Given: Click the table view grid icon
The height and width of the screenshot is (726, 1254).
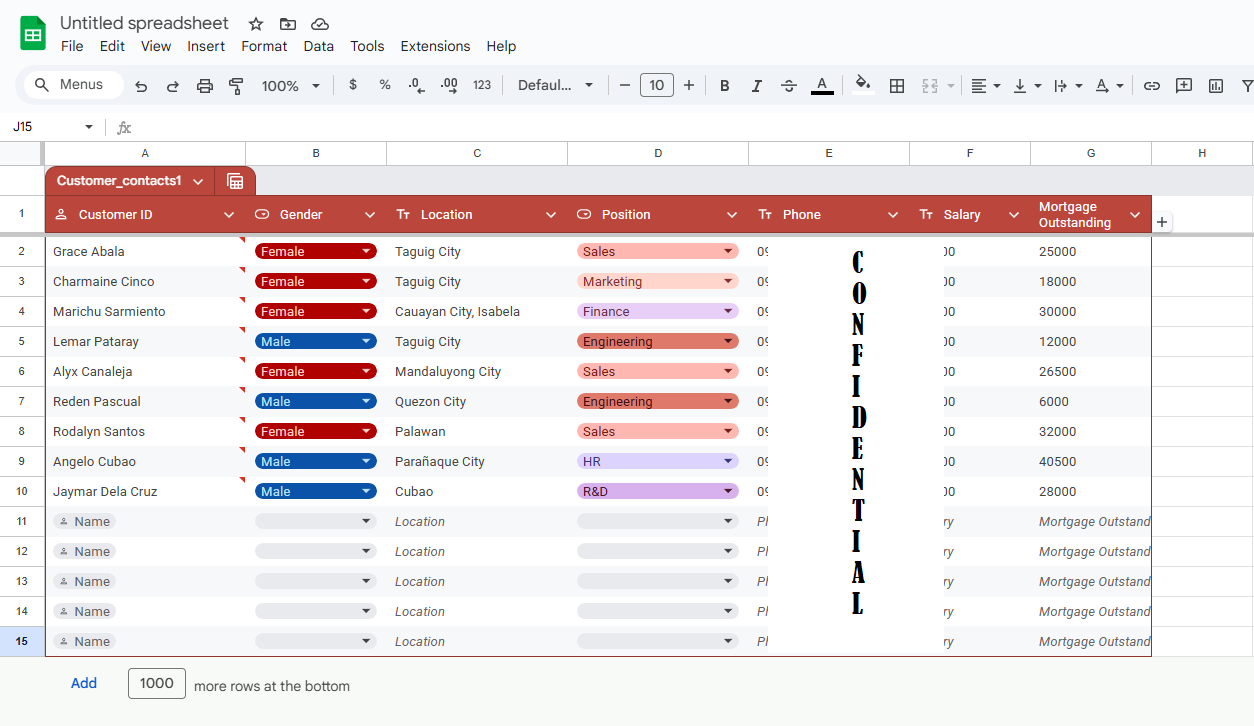Looking at the screenshot, I should [x=235, y=181].
